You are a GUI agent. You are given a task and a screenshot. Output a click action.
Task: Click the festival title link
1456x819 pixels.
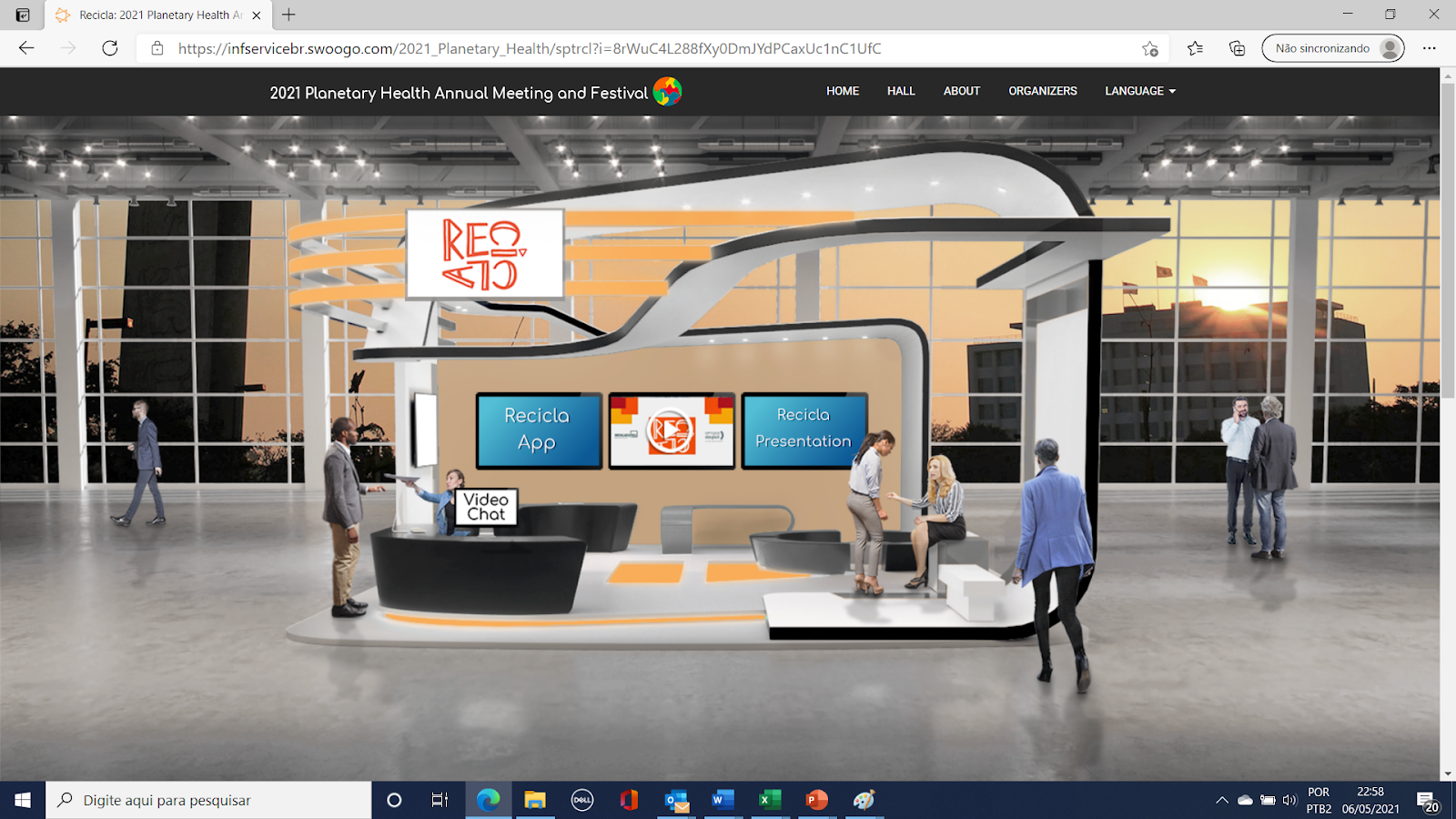pos(459,93)
